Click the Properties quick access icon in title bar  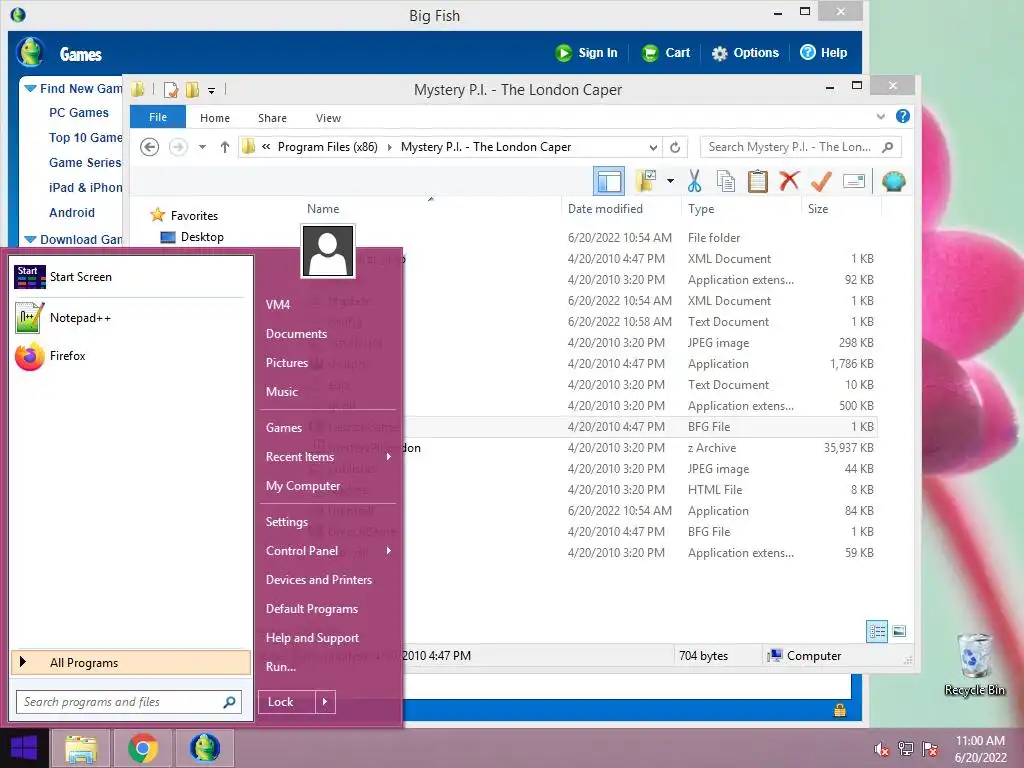171,89
